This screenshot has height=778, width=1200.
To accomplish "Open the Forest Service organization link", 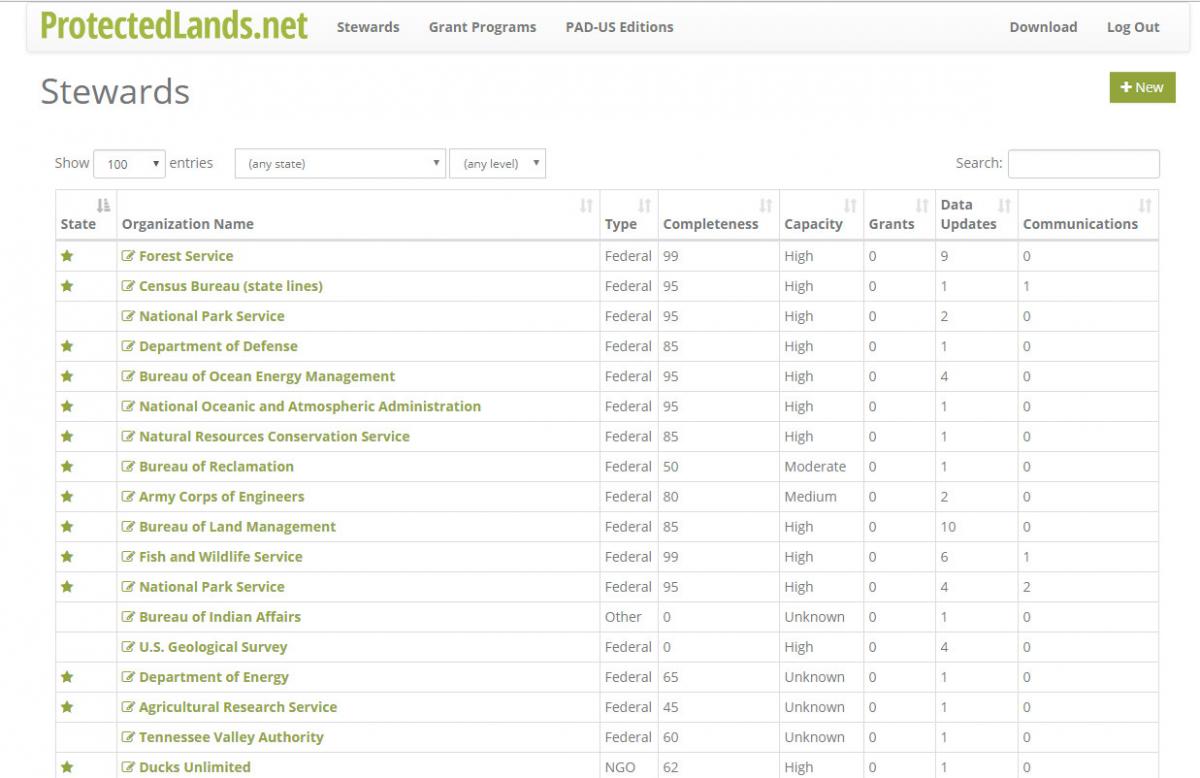I will (x=186, y=256).
